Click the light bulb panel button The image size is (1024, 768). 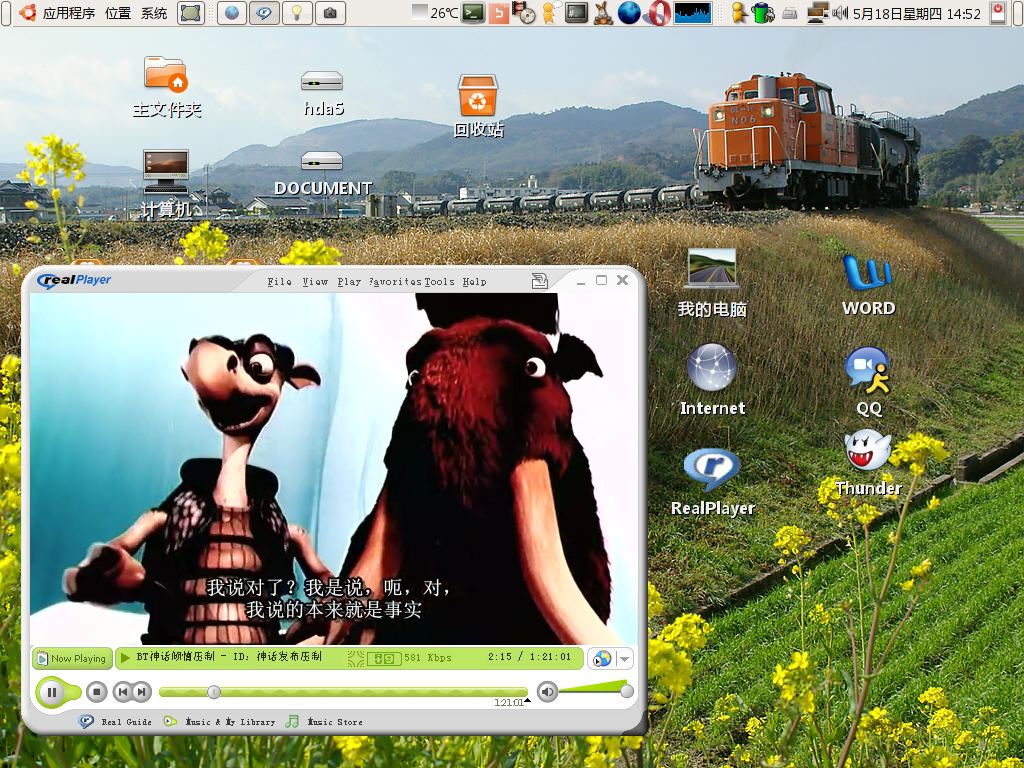(296, 13)
